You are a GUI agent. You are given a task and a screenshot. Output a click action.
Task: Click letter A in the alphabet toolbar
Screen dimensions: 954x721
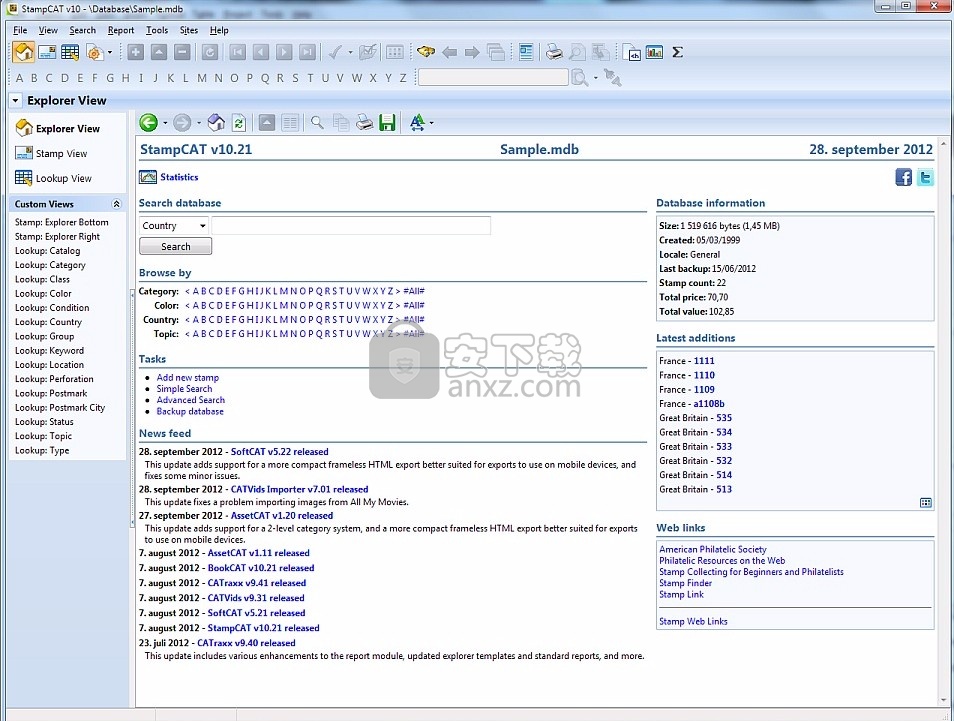(x=19, y=78)
